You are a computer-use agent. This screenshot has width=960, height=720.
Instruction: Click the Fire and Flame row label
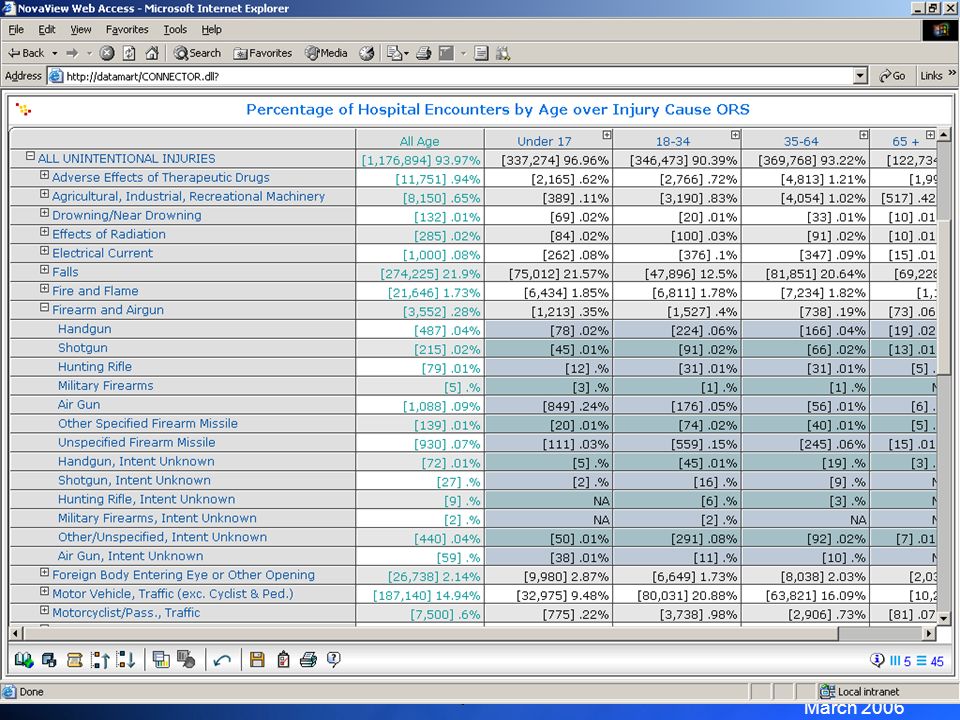click(x=95, y=291)
